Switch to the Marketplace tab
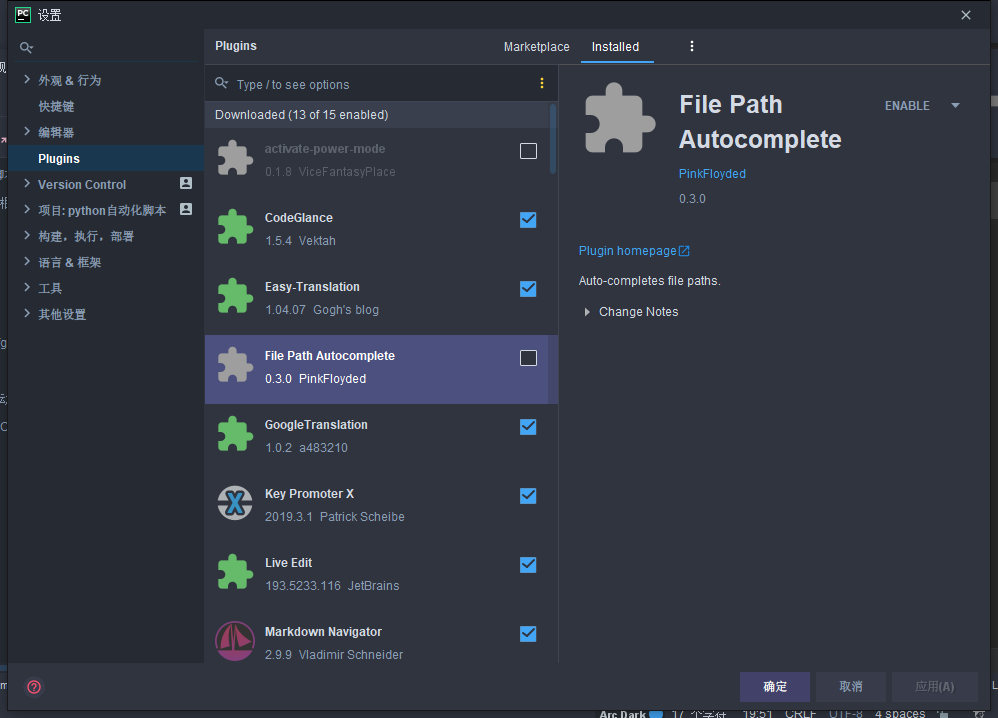The width and height of the screenshot is (998, 718). [x=537, y=47]
